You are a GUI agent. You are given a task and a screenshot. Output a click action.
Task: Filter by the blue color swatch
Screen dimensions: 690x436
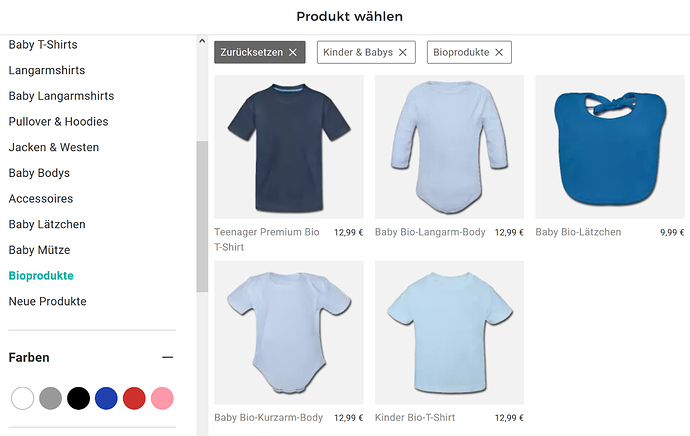point(106,398)
